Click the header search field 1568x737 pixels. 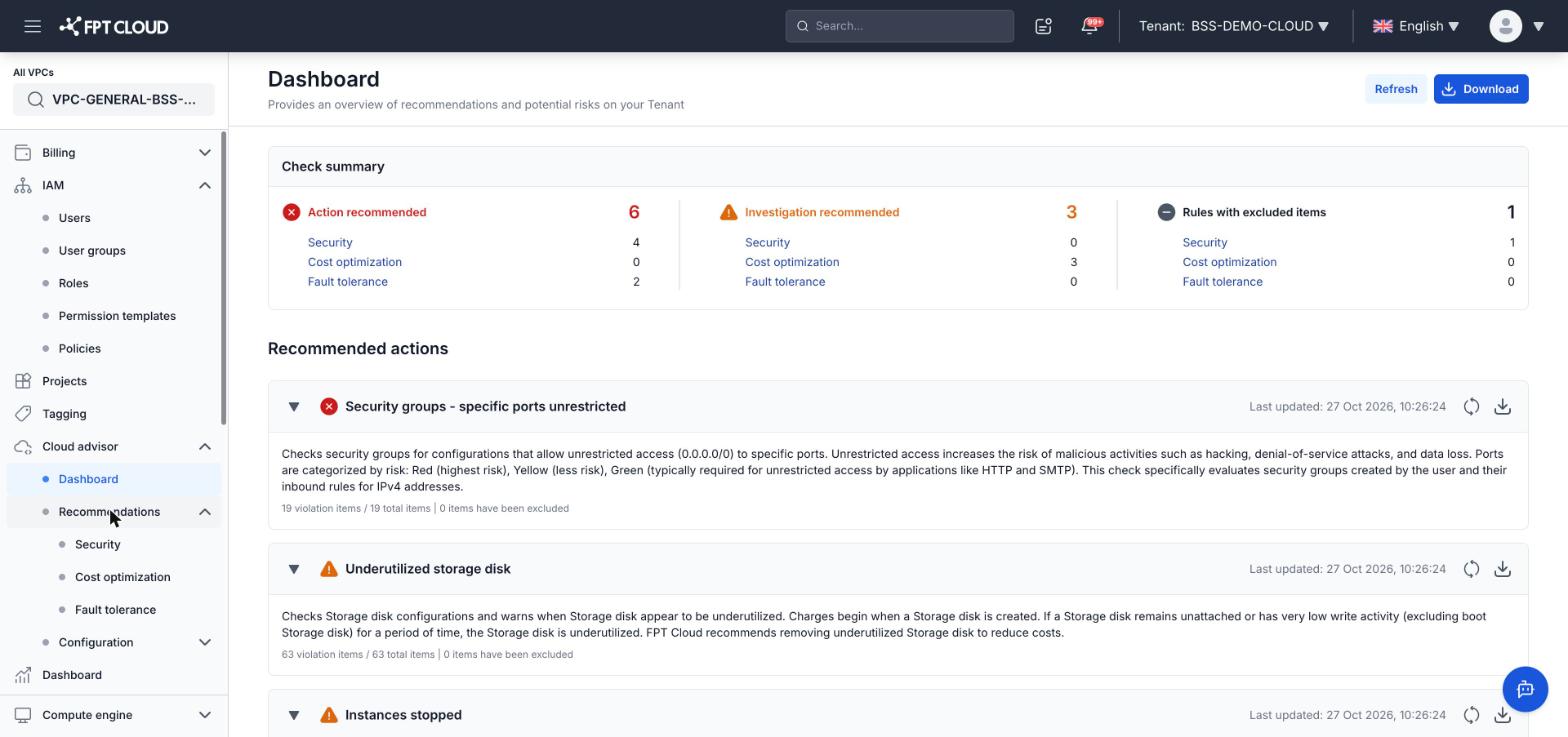click(900, 26)
